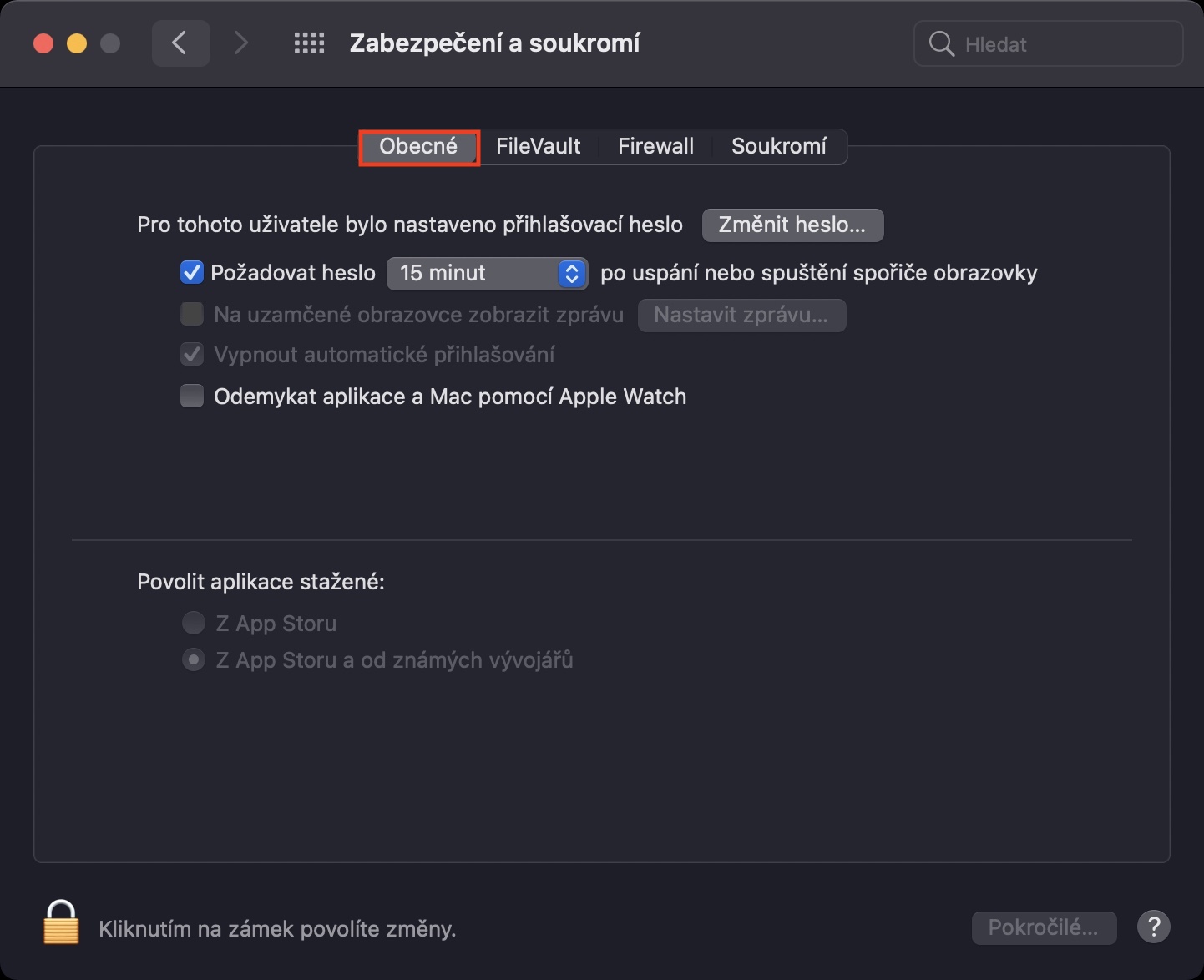The image size is (1204, 980).
Task: Select the Z App Storu radio option
Action: [194, 624]
